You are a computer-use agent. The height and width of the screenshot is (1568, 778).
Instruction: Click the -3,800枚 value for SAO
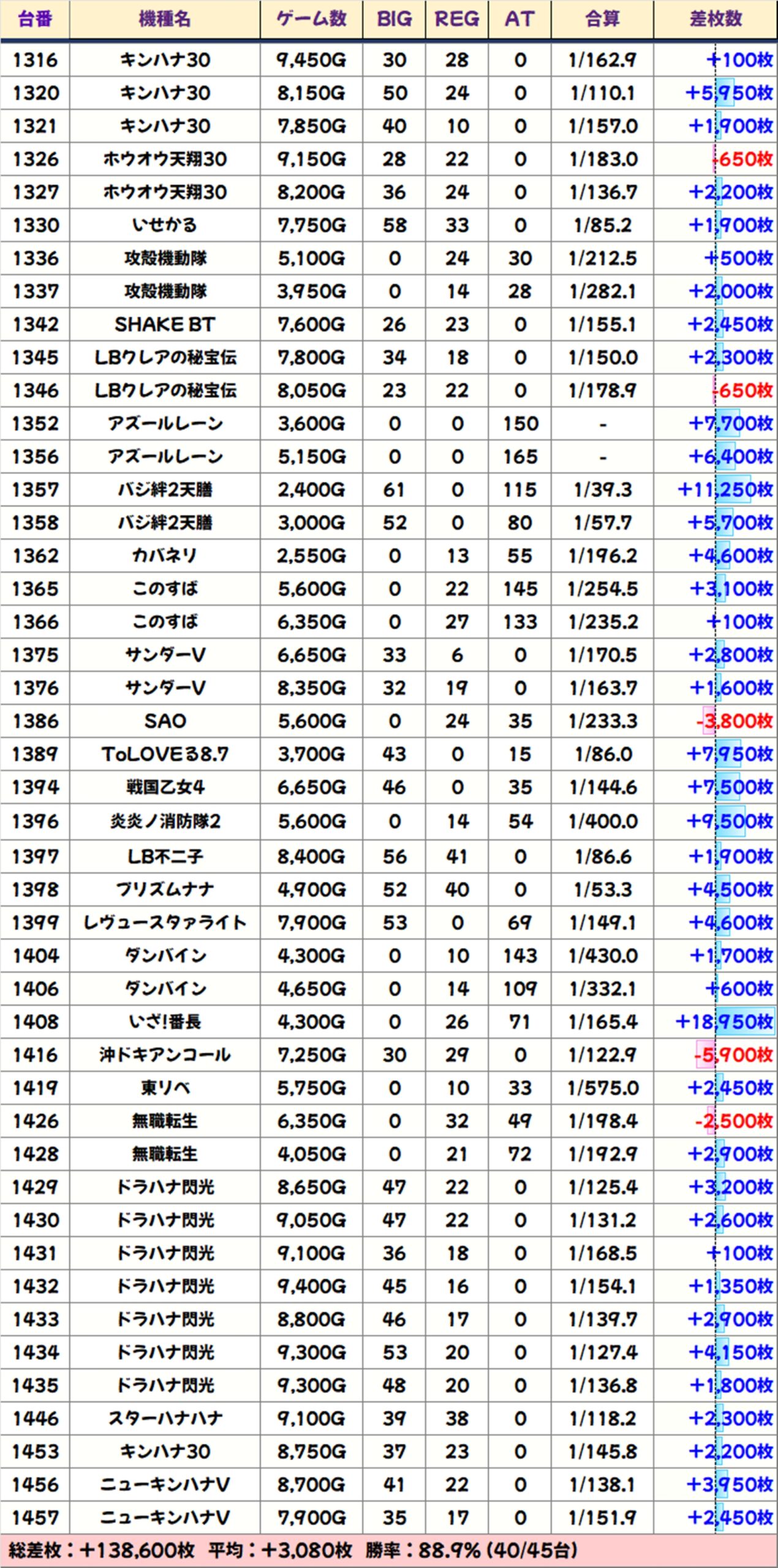(x=734, y=721)
